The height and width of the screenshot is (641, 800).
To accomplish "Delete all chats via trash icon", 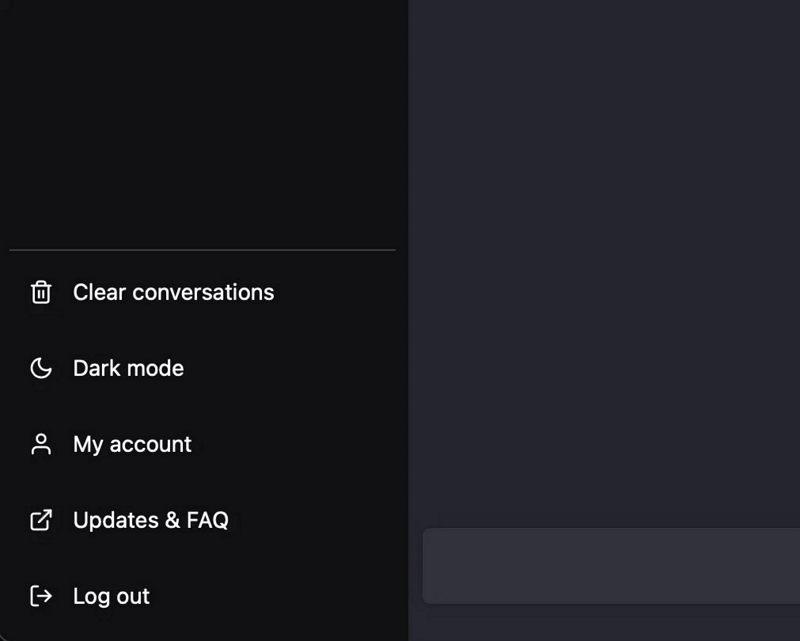I will coord(41,292).
